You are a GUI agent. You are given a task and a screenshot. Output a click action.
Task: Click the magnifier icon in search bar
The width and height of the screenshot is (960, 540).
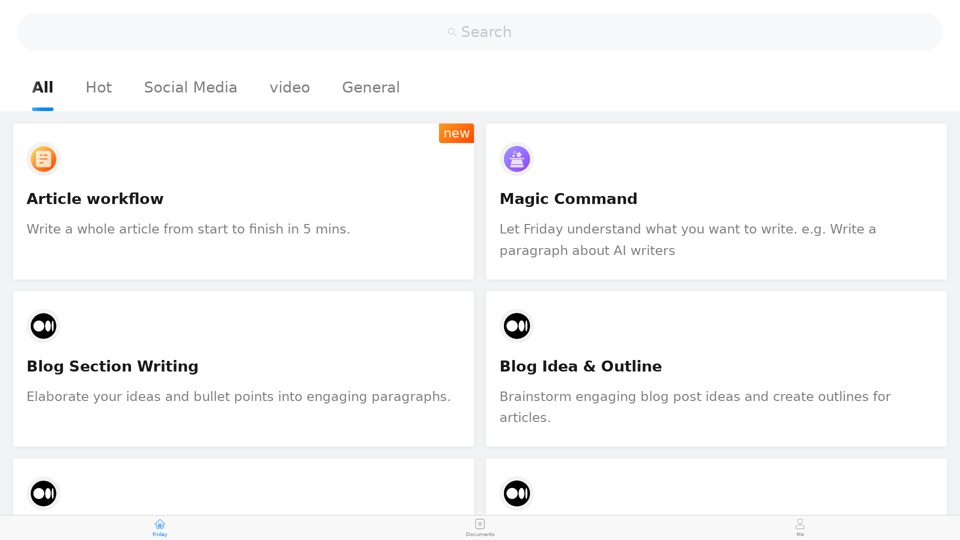[452, 32]
